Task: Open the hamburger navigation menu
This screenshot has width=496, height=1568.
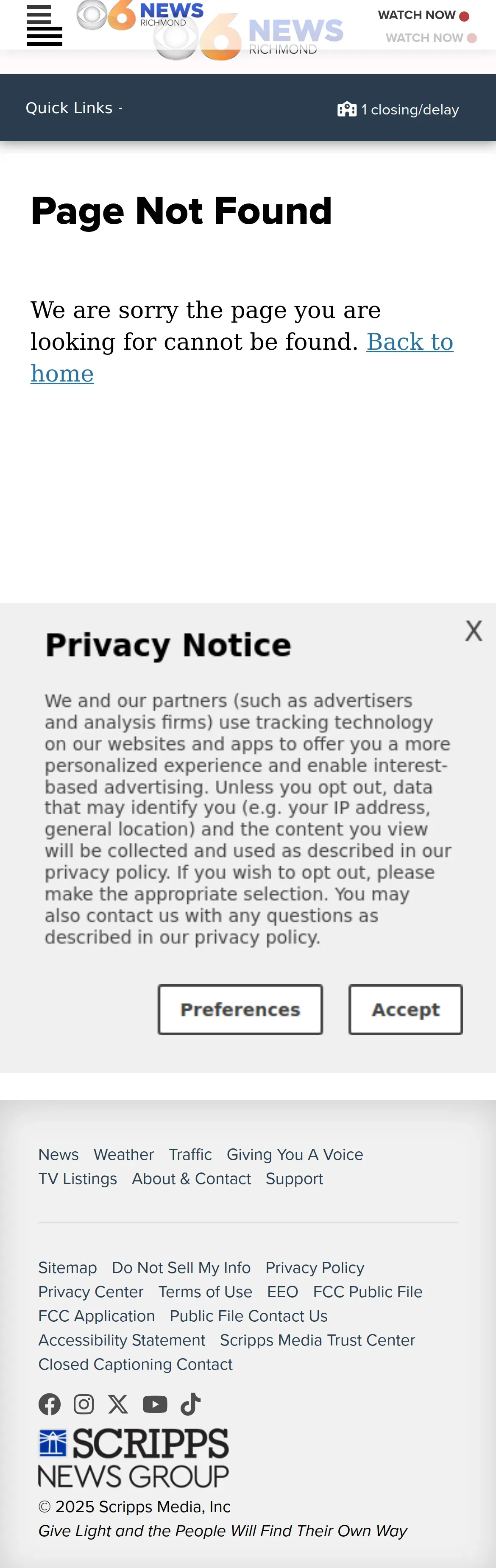Action: (45, 25)
